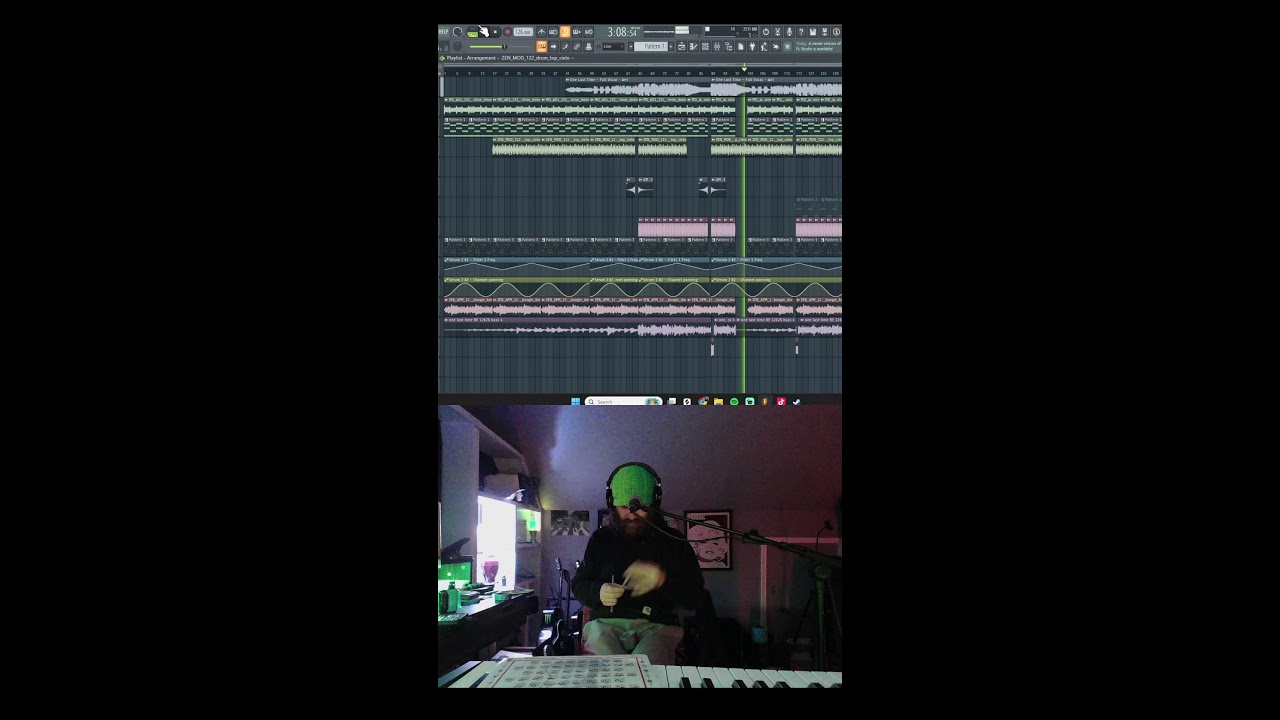Click the undo history circular arrow icon
The image size is (1280, 720).
click(x=766, y=32)
